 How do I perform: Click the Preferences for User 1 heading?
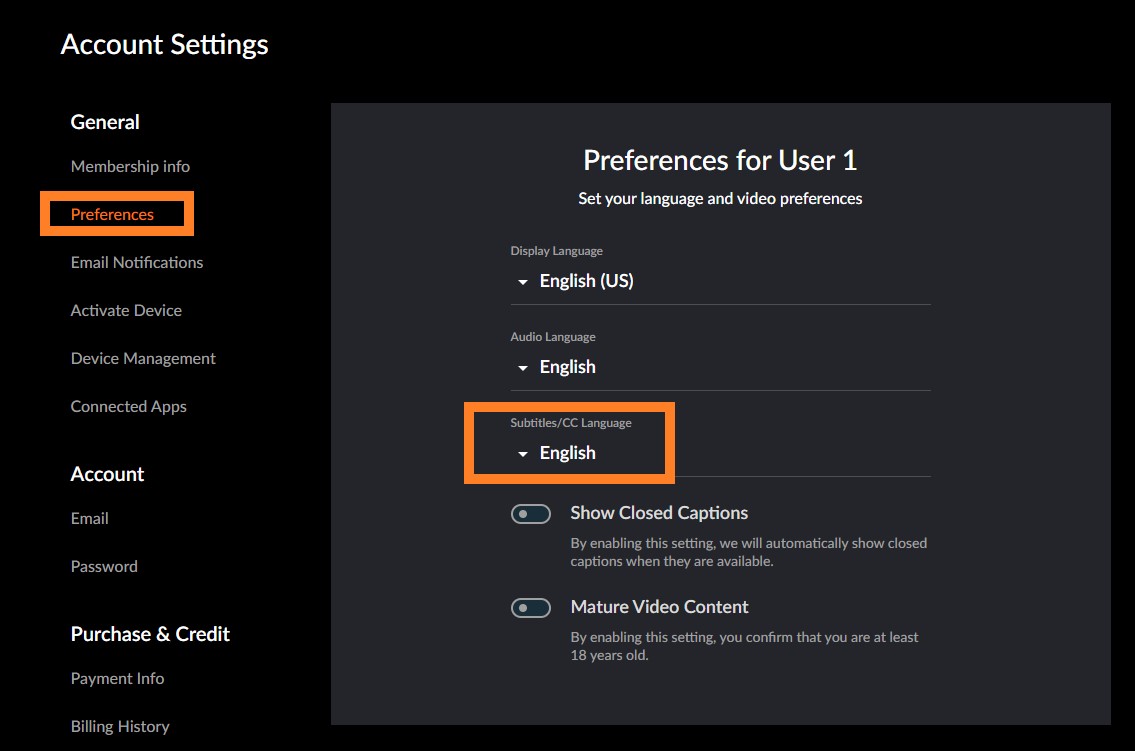pos(720,160)
